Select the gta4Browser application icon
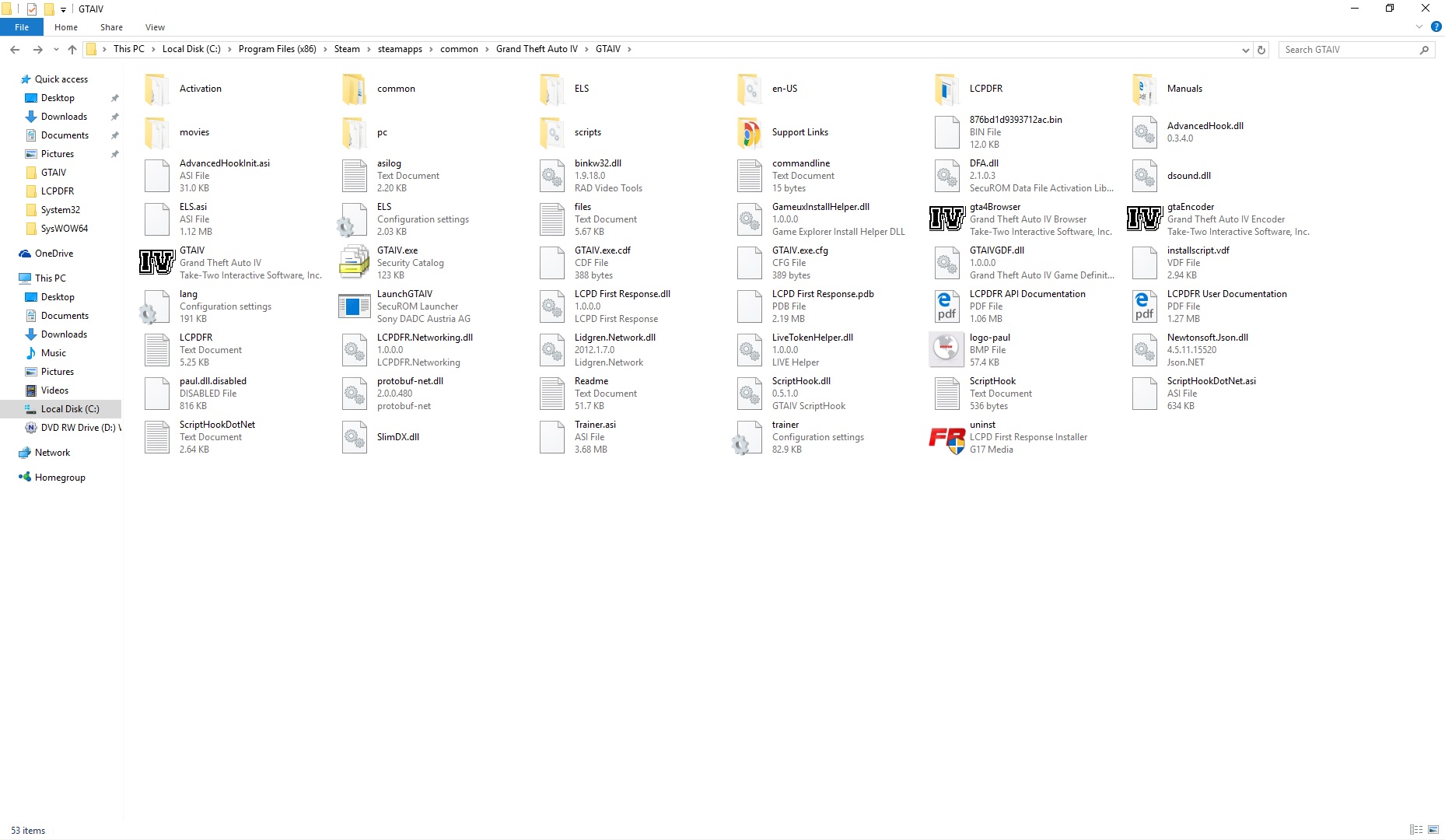 [x=947, y=219]
